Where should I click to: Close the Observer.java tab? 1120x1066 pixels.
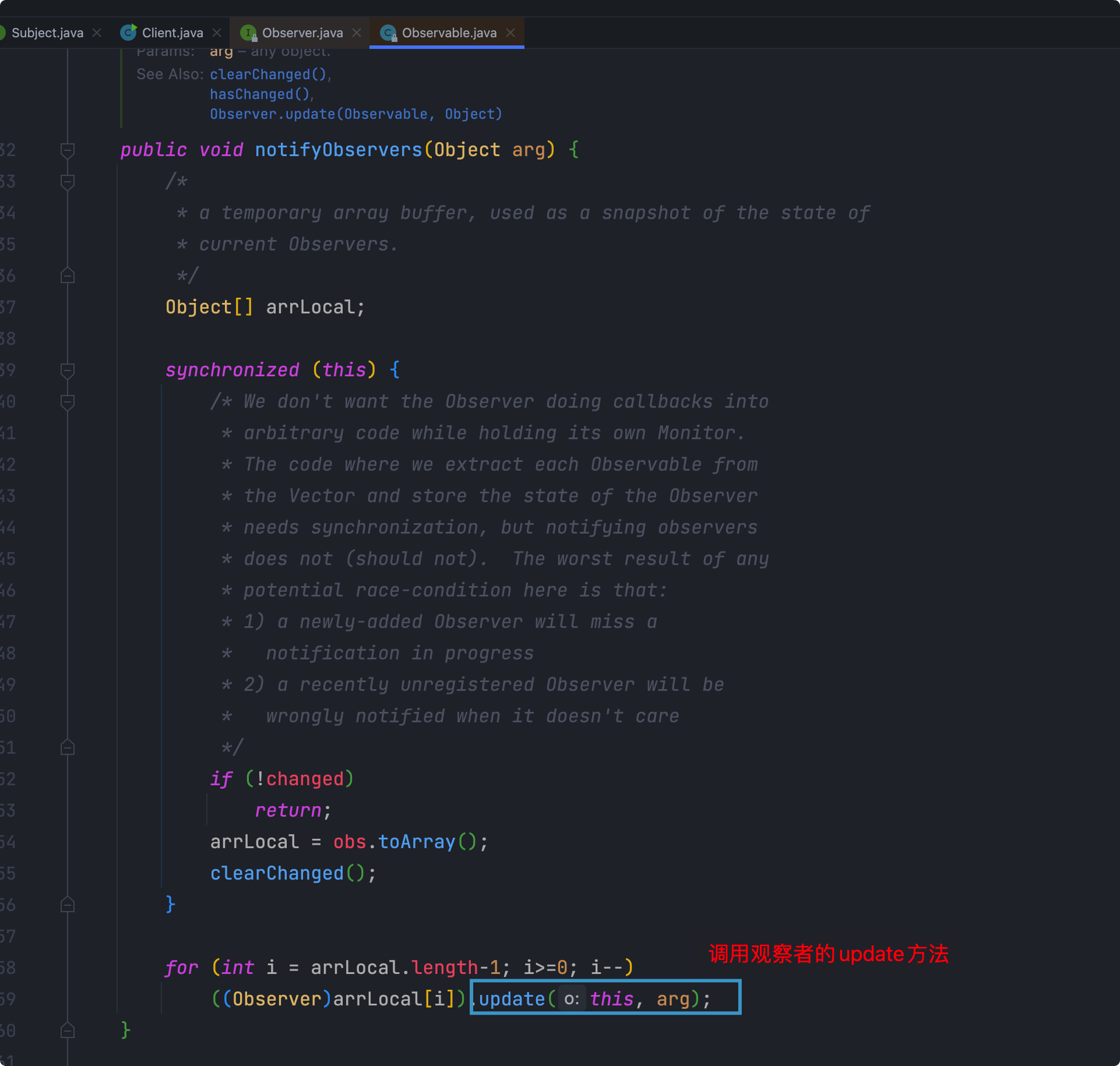coord(357,33)
